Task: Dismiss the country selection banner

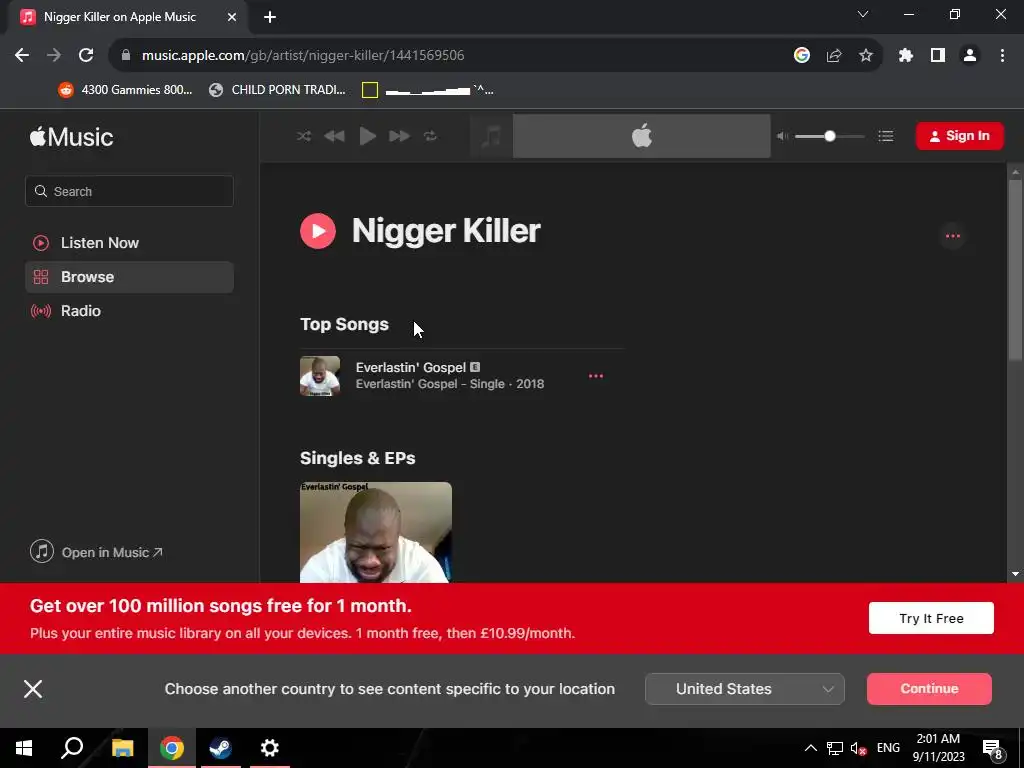Action: (33, 688)
